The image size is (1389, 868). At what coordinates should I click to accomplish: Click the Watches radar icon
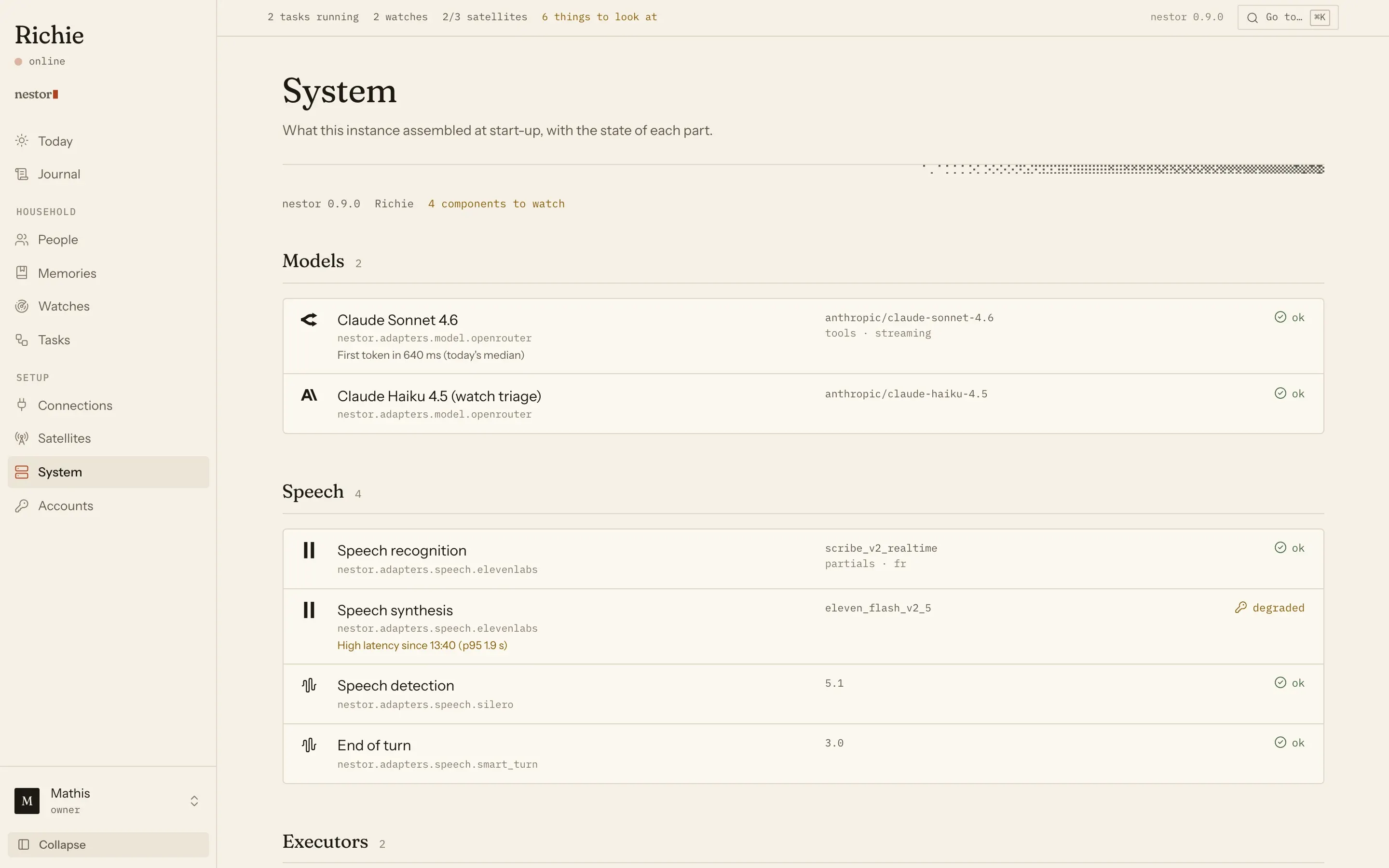tap(22, 306)
